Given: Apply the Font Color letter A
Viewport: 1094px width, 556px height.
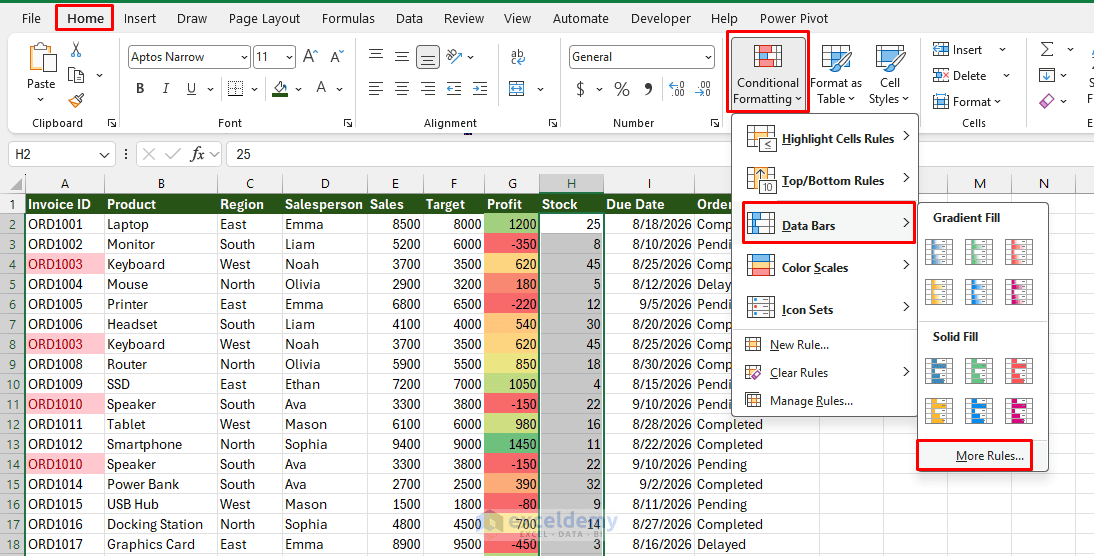Looking at the screenshot, I should pyautogui.click(x=321, y=88).
